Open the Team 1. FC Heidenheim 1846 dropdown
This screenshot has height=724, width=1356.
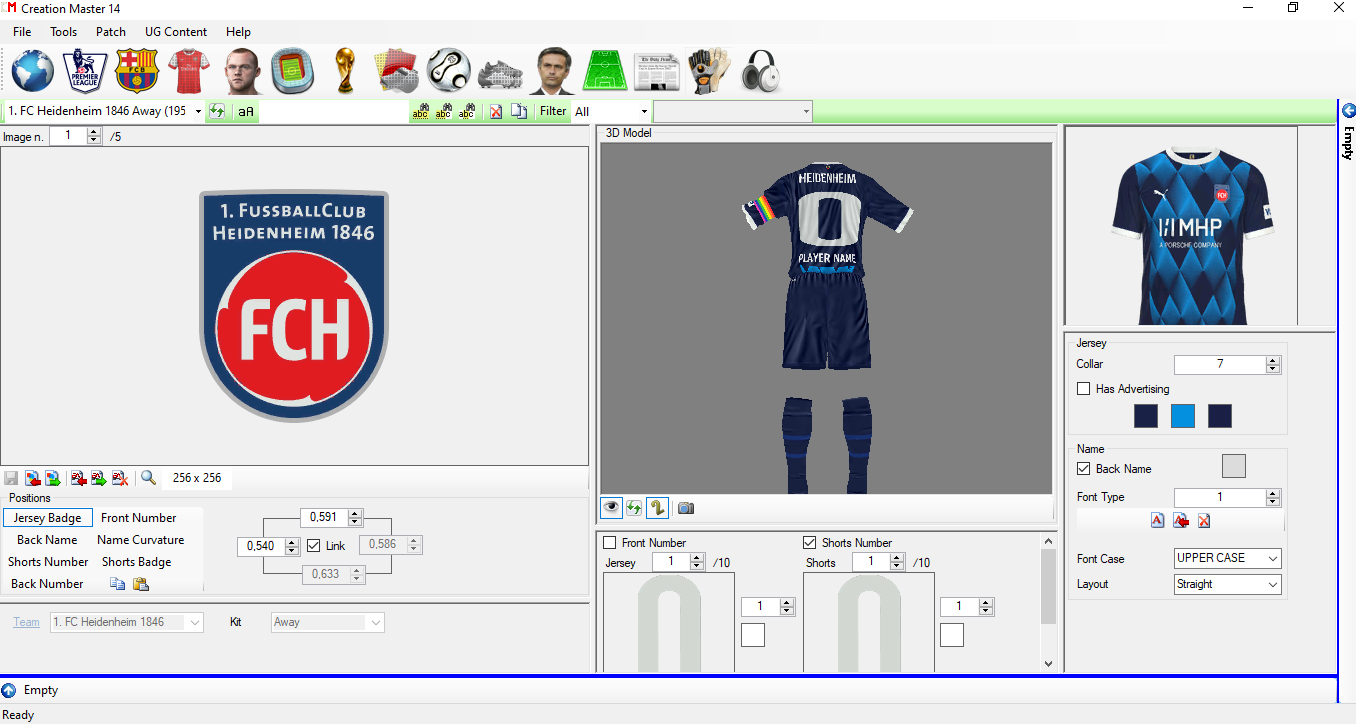(x=127, y=622)
